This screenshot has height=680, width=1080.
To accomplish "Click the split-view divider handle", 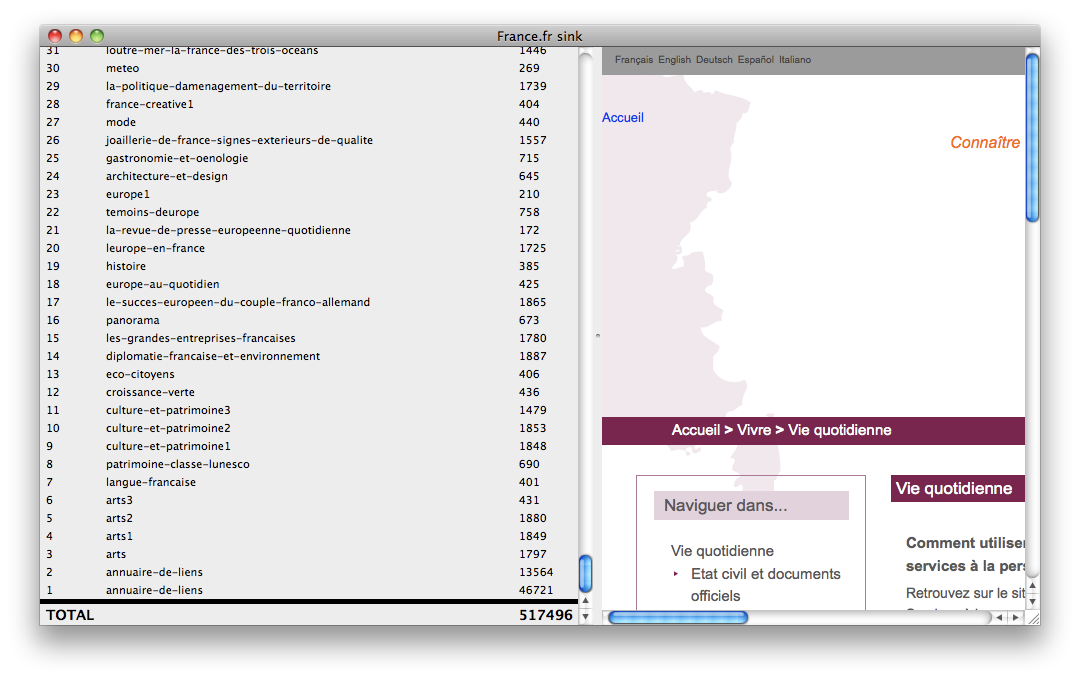I will click(x=597, y=336).
